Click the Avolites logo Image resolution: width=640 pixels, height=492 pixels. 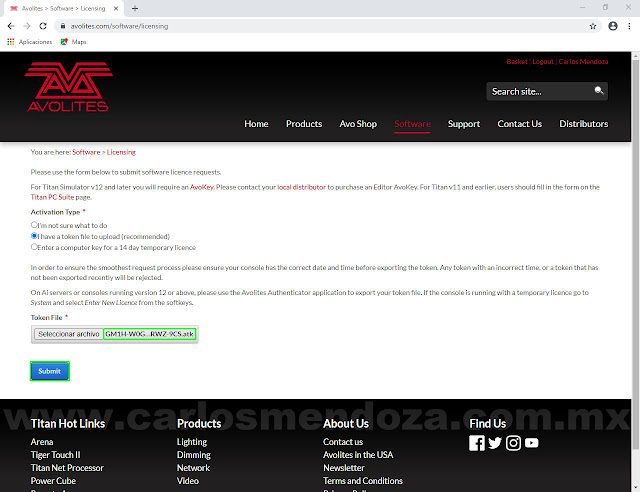click(x=68, y=87)
